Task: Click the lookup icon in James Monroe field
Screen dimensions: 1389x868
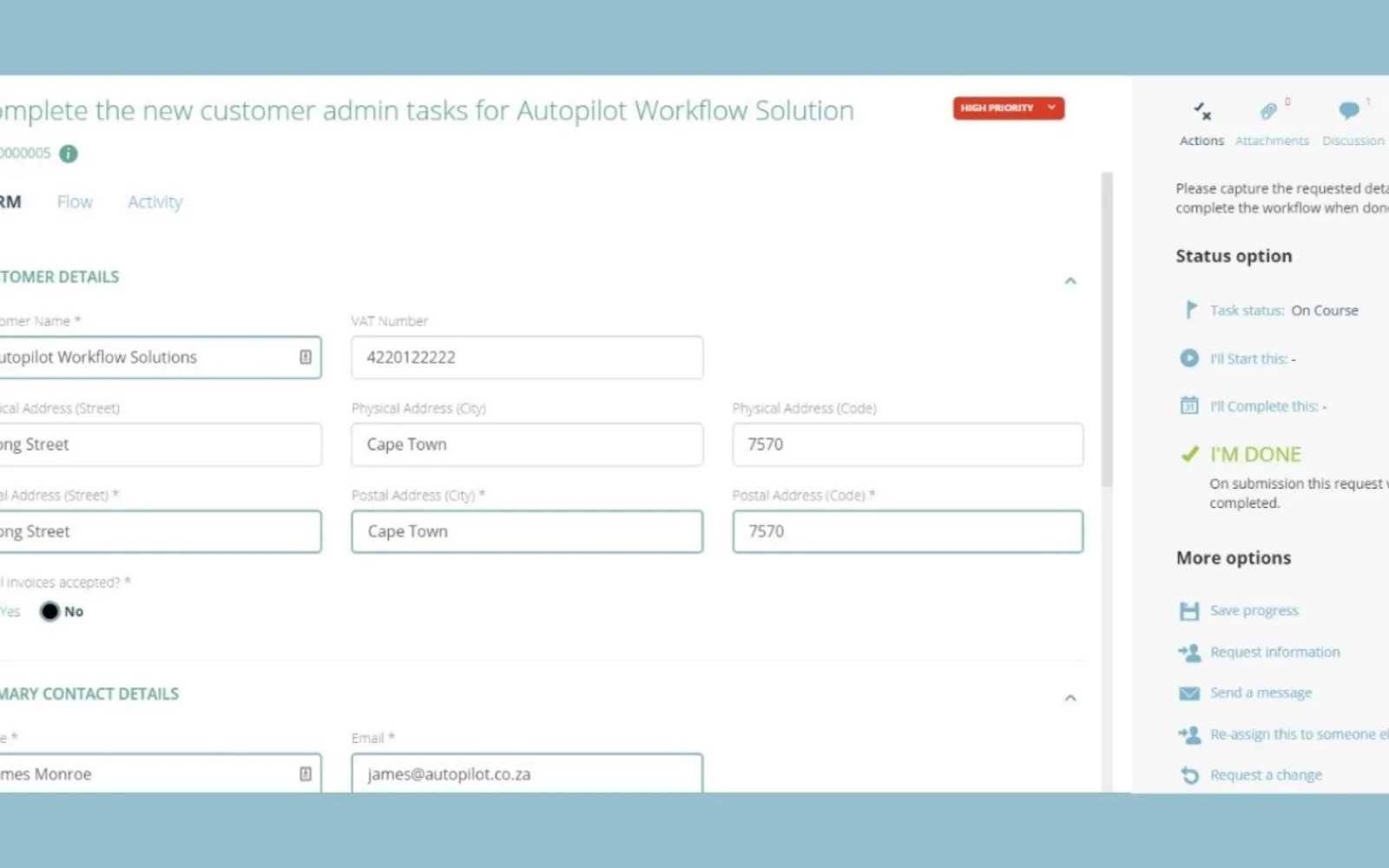Action: pos(306,773)
